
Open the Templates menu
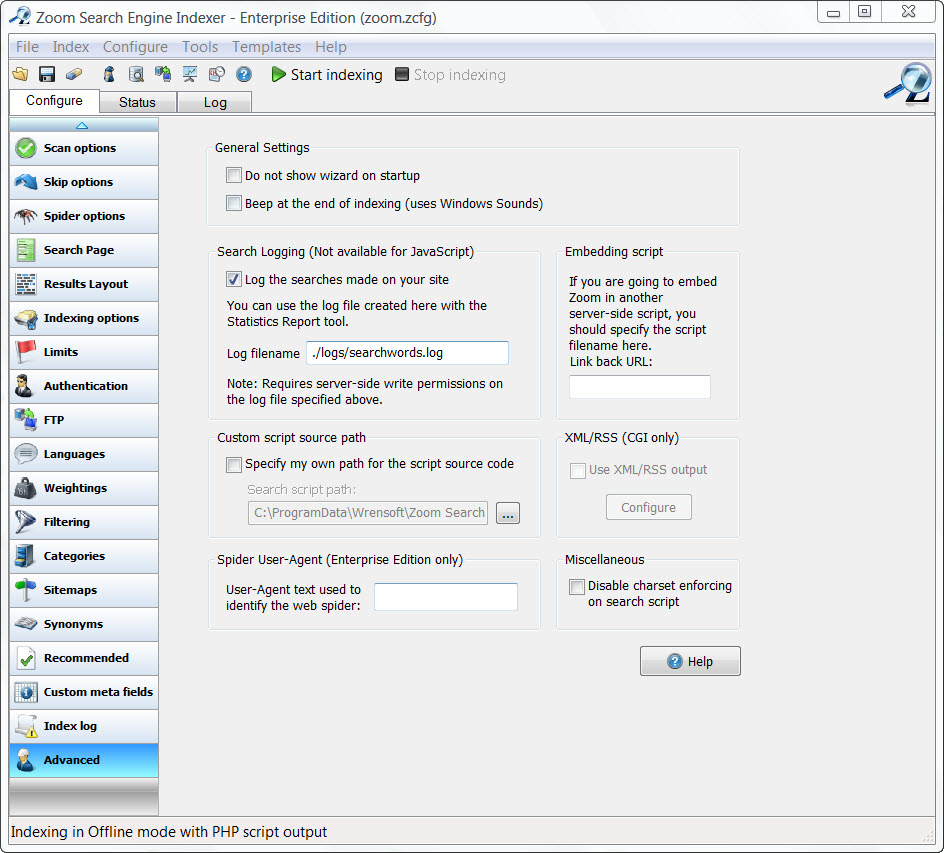pyautogui.click(x=266, y=47)
